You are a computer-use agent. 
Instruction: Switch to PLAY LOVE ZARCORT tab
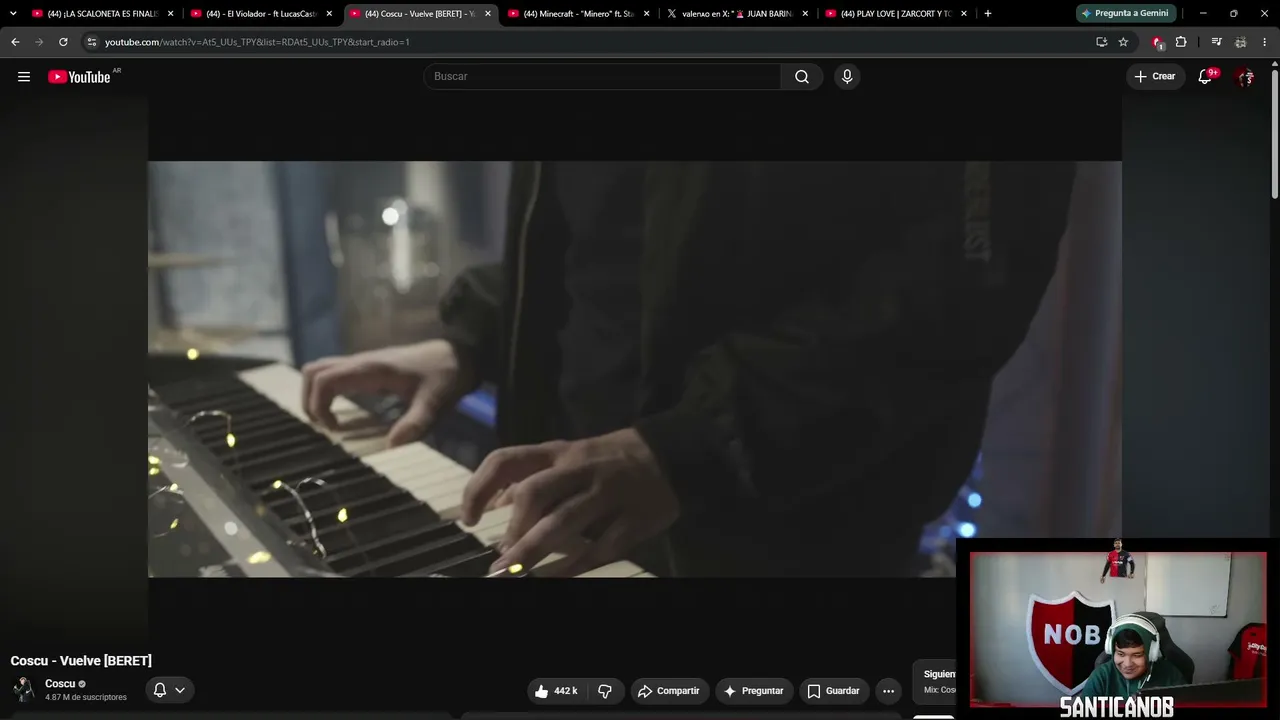[897, 14]
